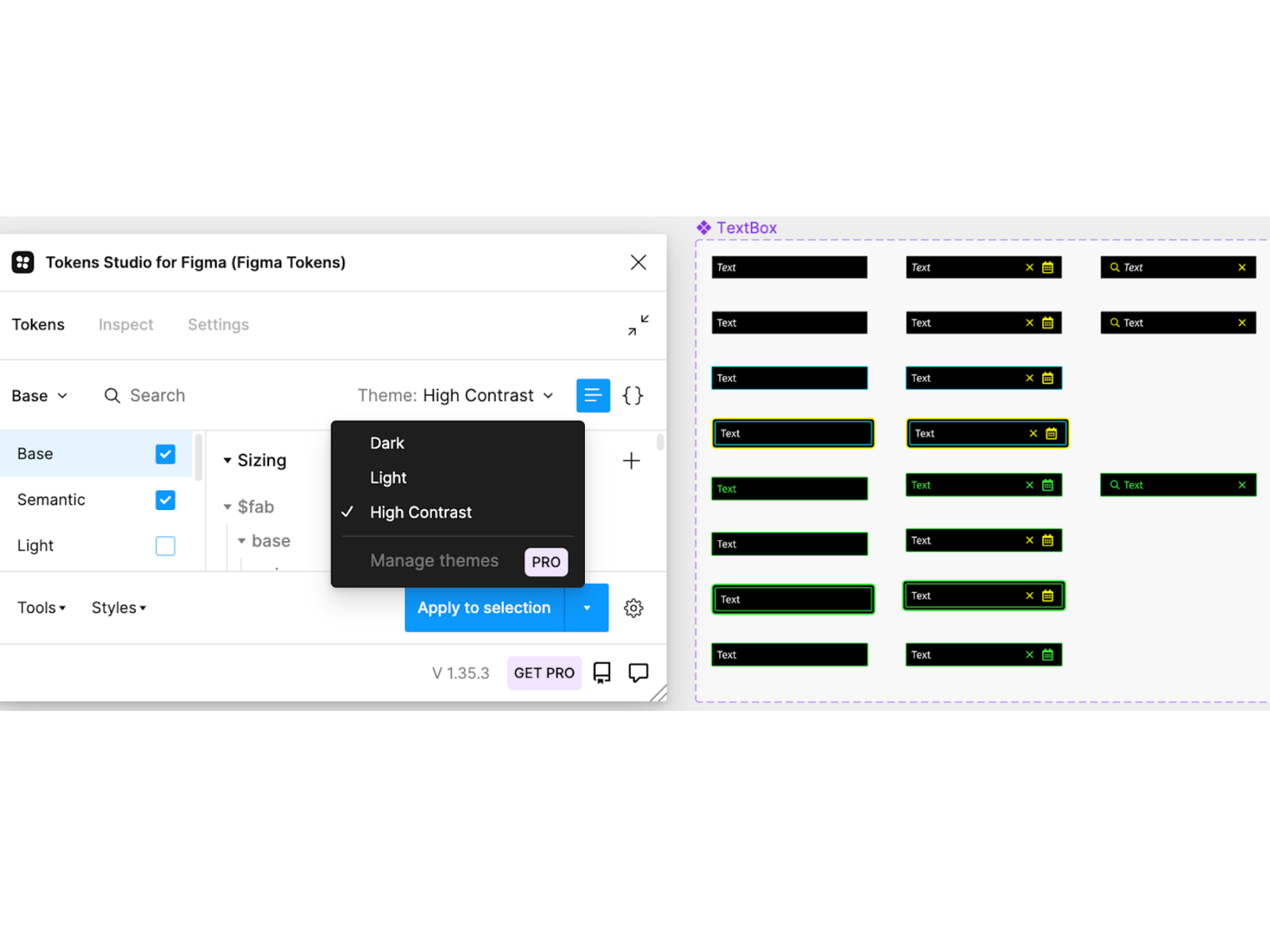This screenshot has height=952, width=1270.
Task: Open the Tools dropdown menu
Action: pyautogui.click(x=41, y=608)
